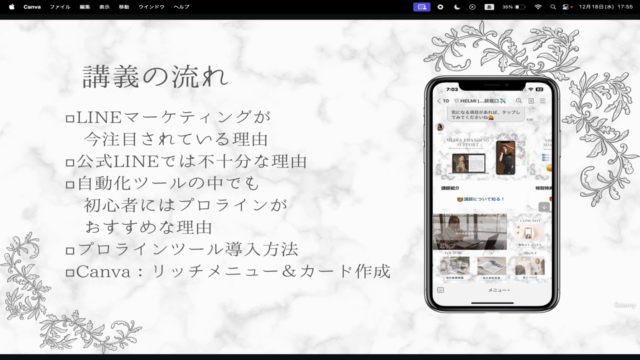Open the Canva application menu
The width and height of the screenshot is (640, 360).
click(x=32, y=7)
